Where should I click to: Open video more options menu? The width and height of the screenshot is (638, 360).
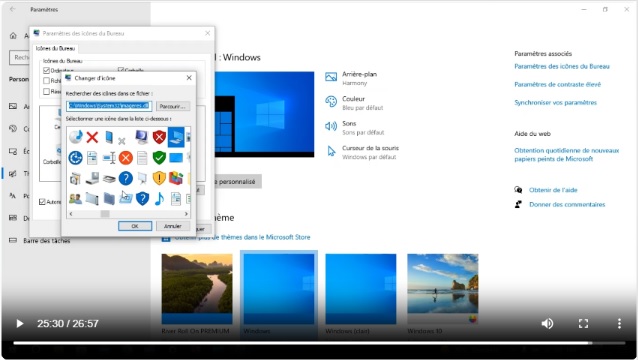click(619, 323)
